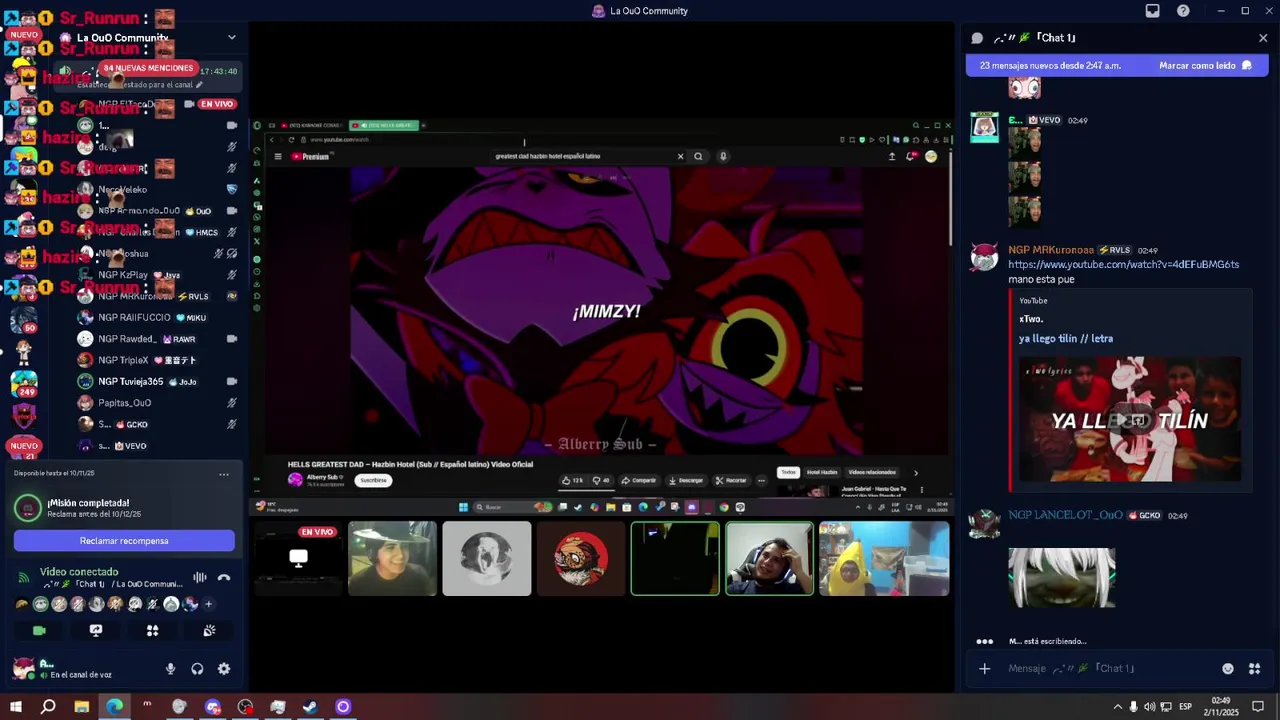Select NGP RAIIFUCCIO in voice list

coord(158,318)
